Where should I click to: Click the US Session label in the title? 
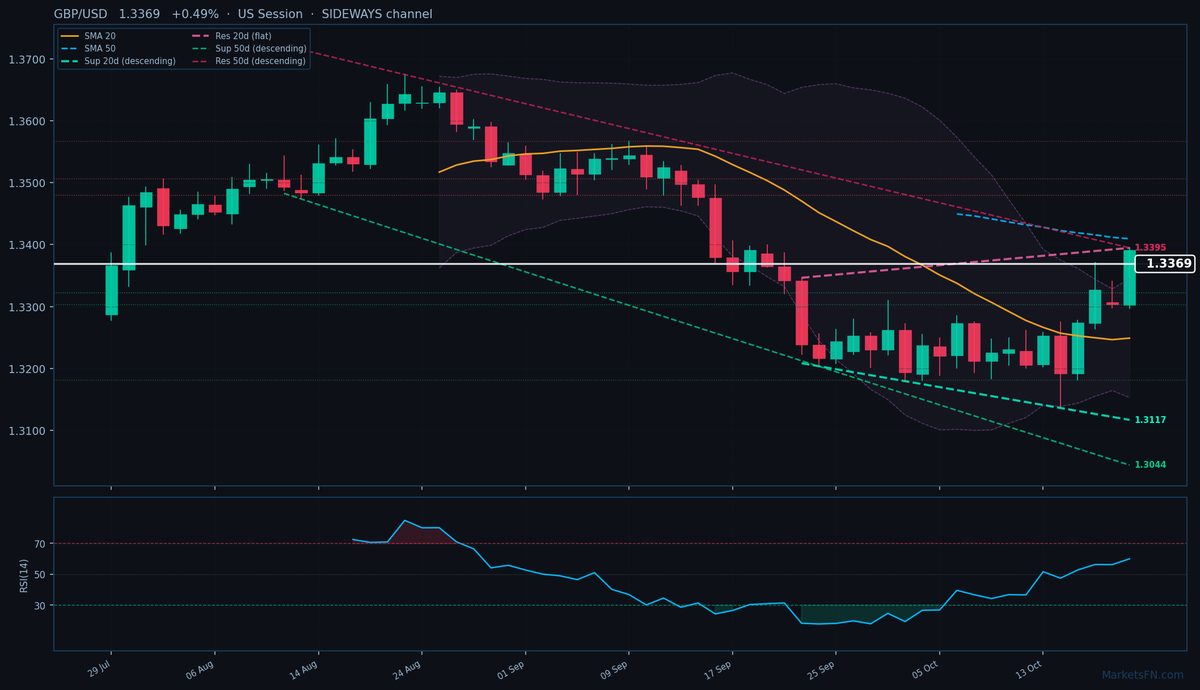pyautogui.click(x=270, y=14)
